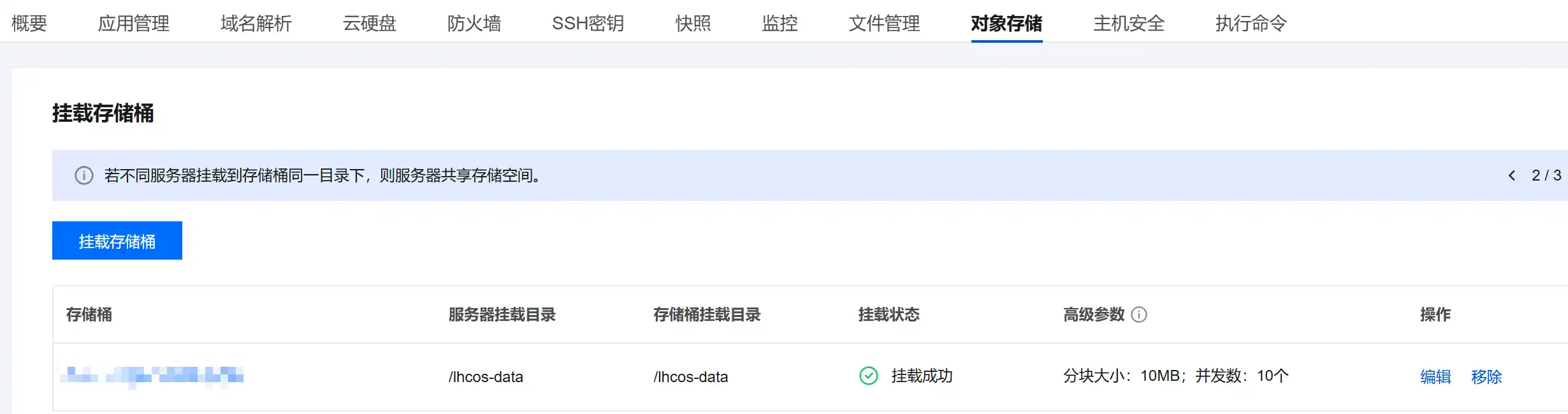The height and width of the screenshot is (414, 1568).
Task: Go to previous notice with left chevron
Action: pyautogui.click(x=1512, y=175)
